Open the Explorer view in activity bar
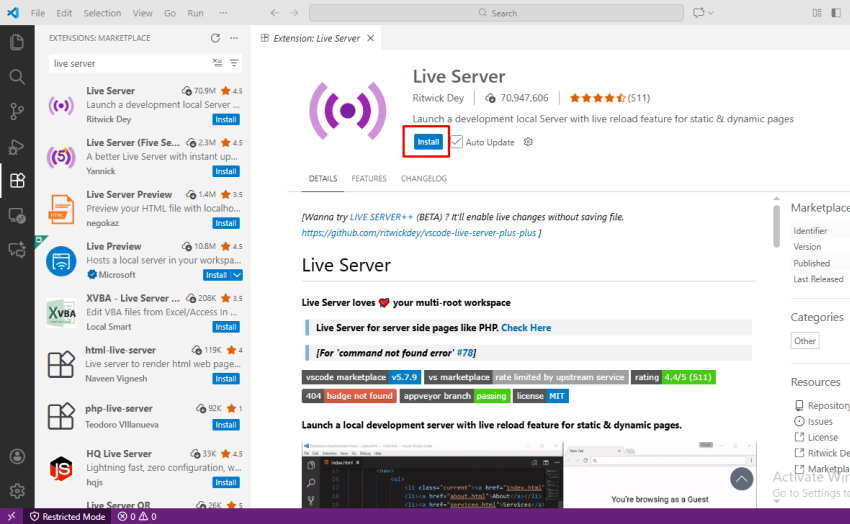Viewport: 850px width, 524px height. (17, 42)
